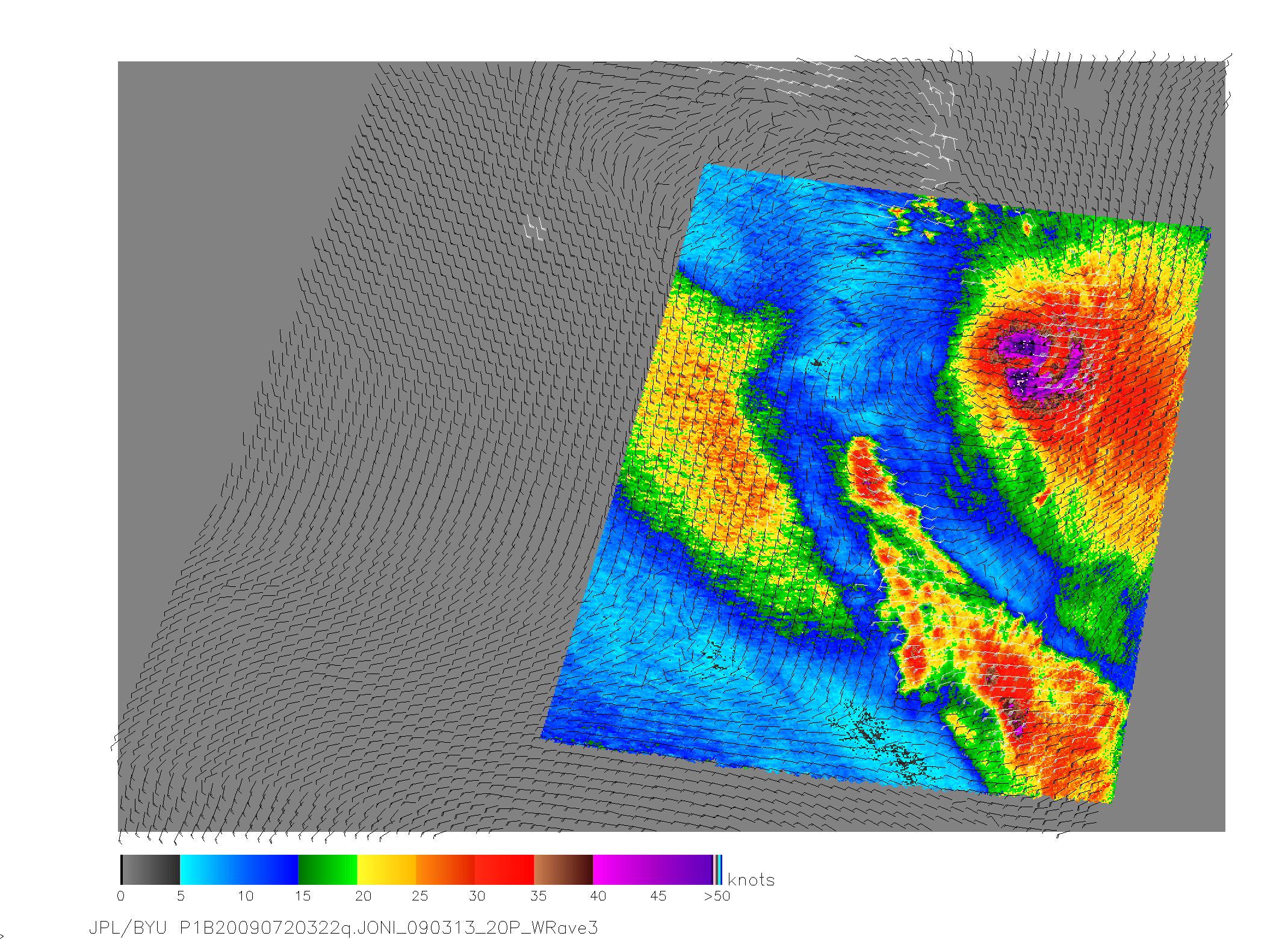Click the magenta-purple 40-50 knots legend segment

[652, 870]
